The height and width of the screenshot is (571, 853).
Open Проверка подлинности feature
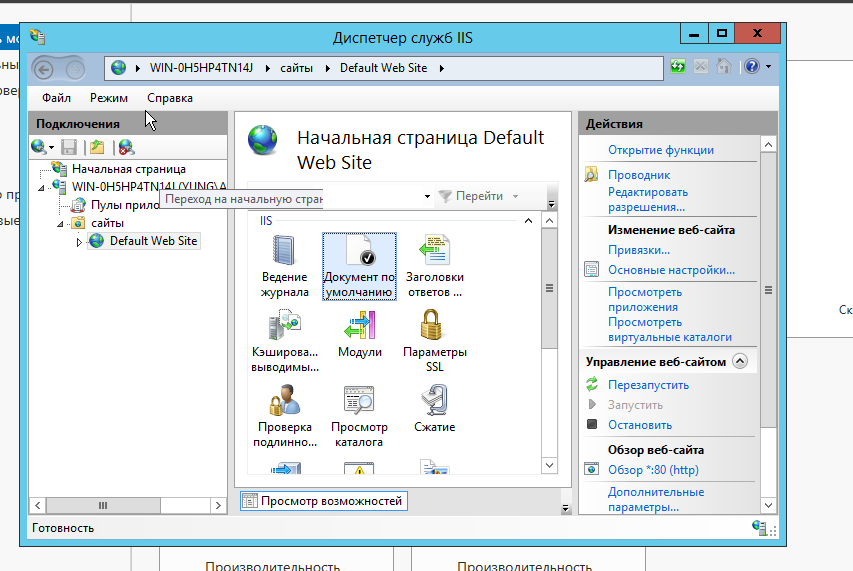(x=285, y=416)
